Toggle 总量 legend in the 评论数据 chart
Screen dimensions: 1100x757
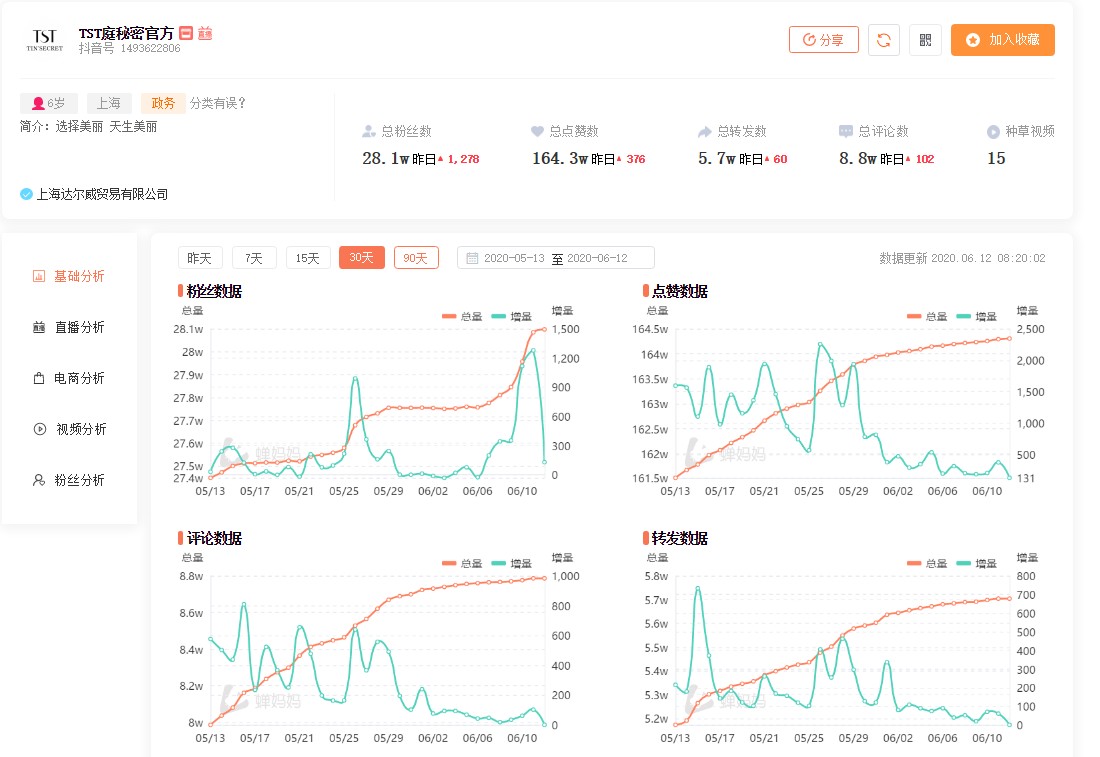pos(462,563)
